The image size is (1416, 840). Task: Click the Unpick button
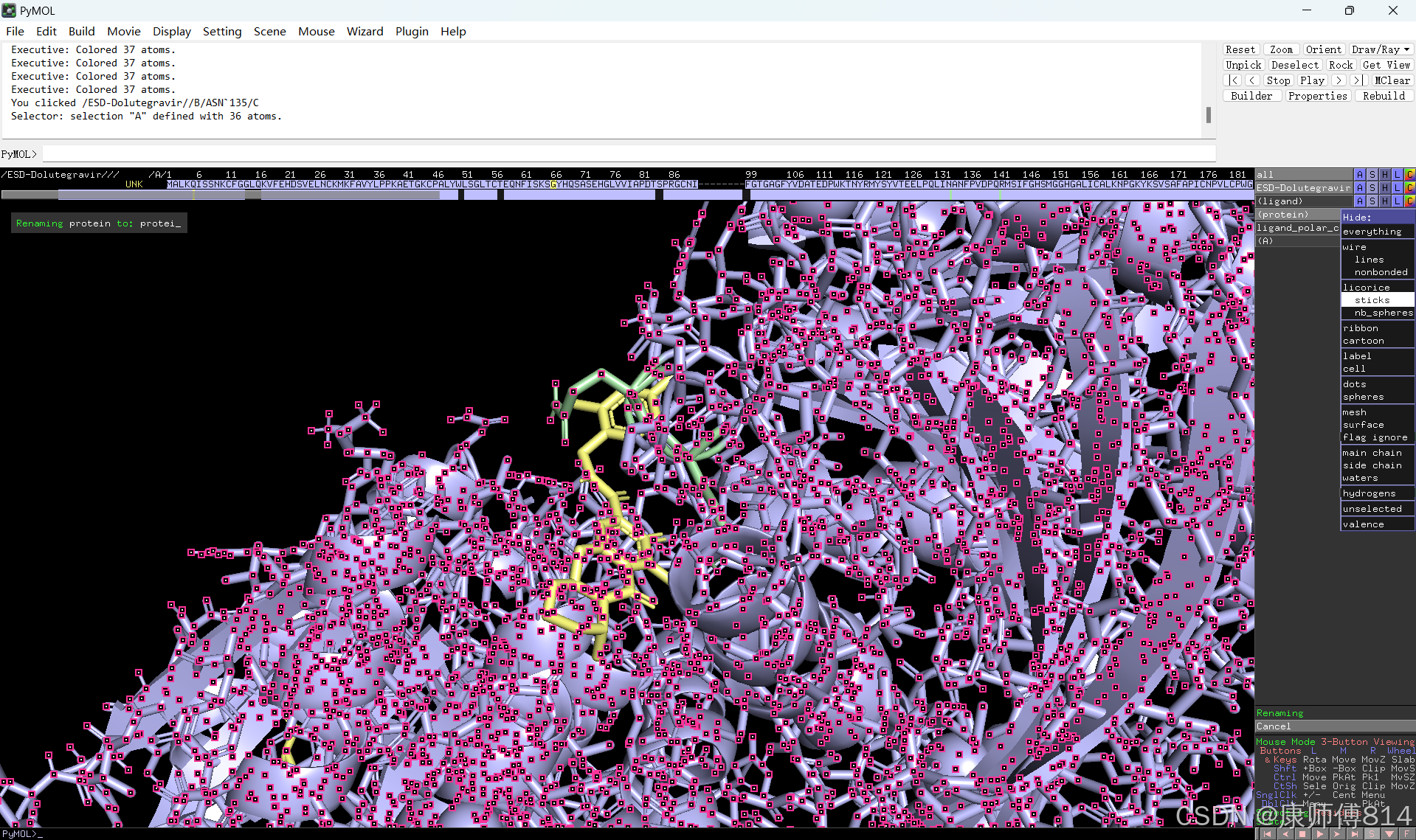tap(1243, 65)
